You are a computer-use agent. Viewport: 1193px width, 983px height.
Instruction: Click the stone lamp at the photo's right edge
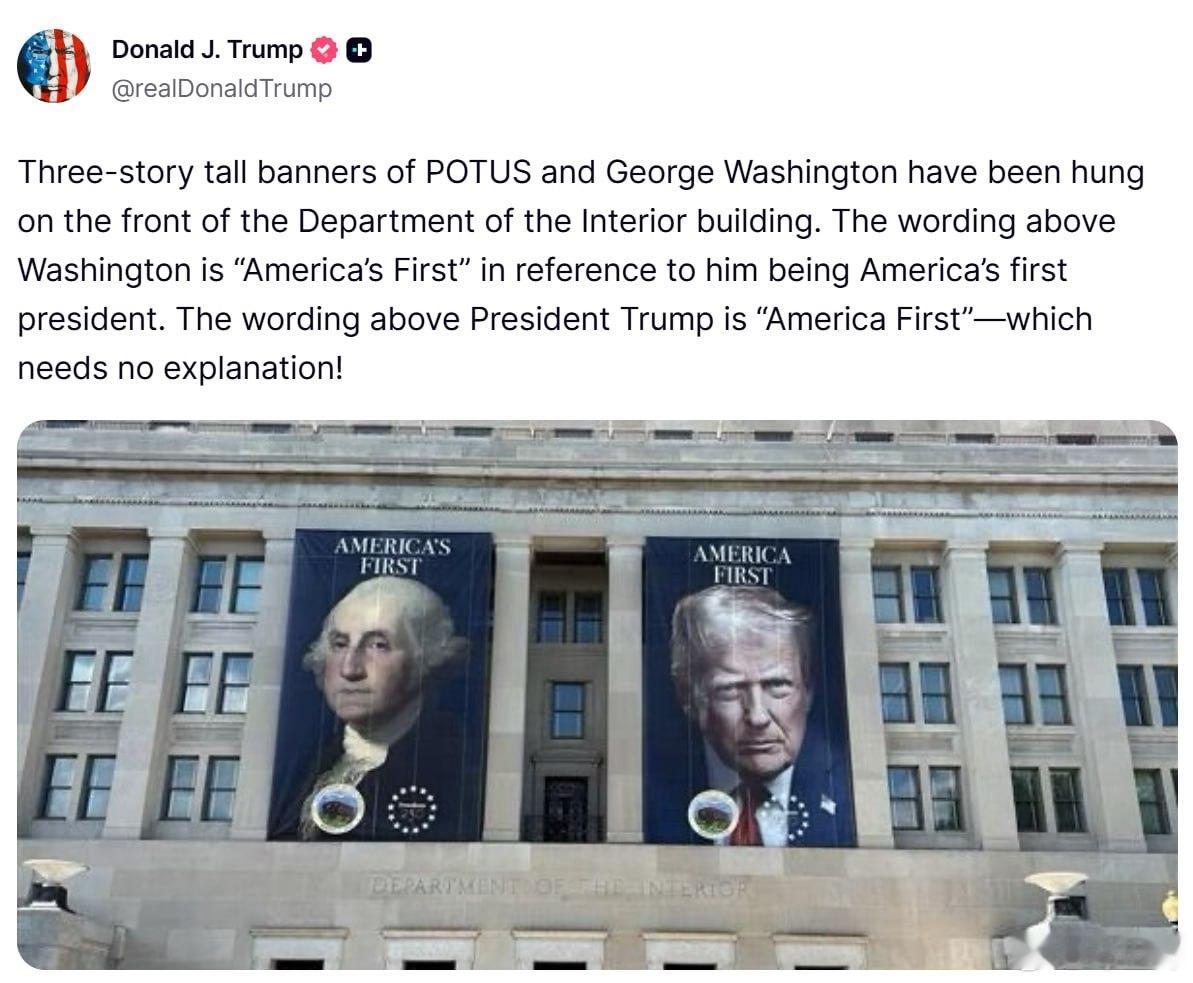coord(1056,893)
